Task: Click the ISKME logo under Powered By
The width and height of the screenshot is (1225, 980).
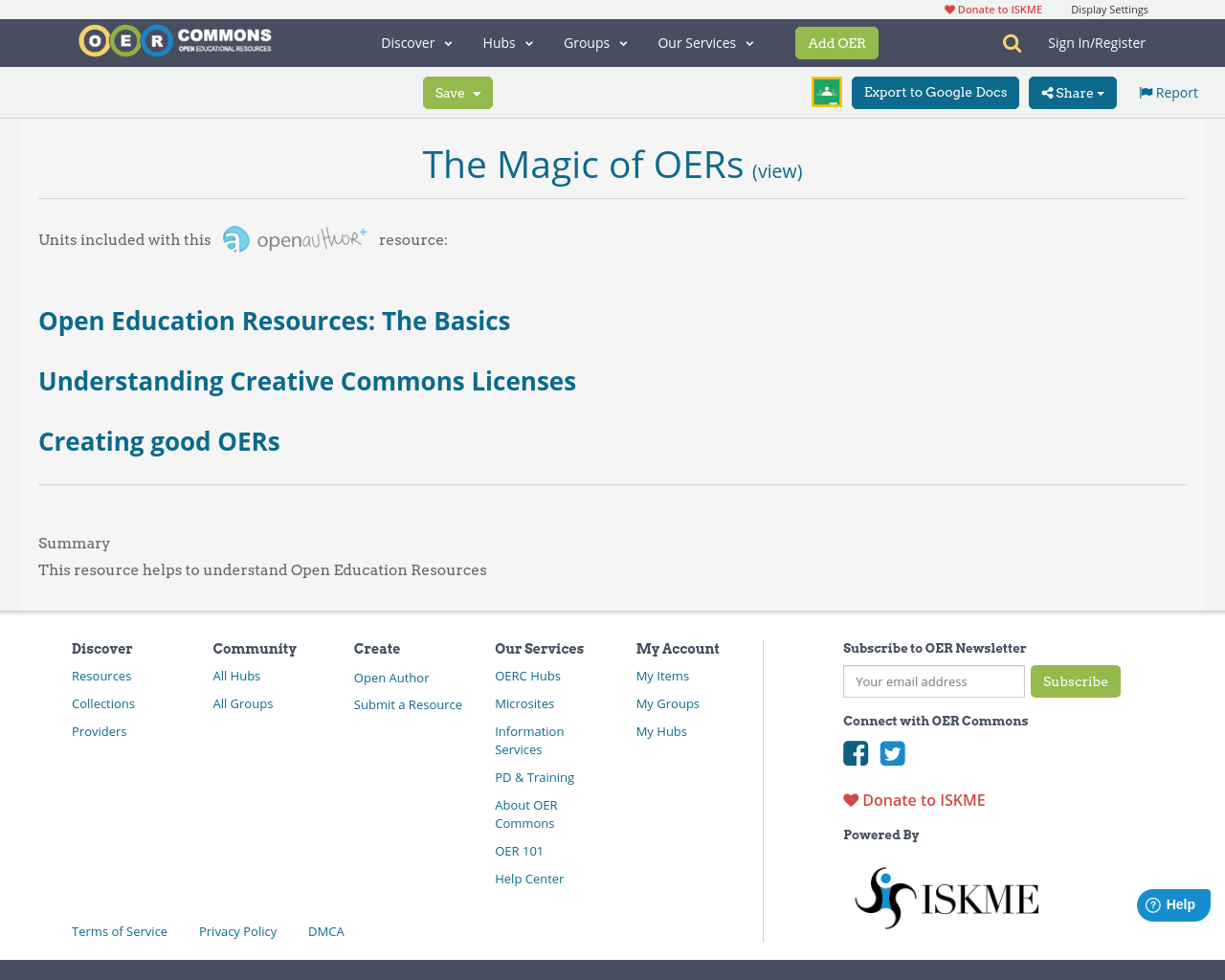Action: point(946,896)
